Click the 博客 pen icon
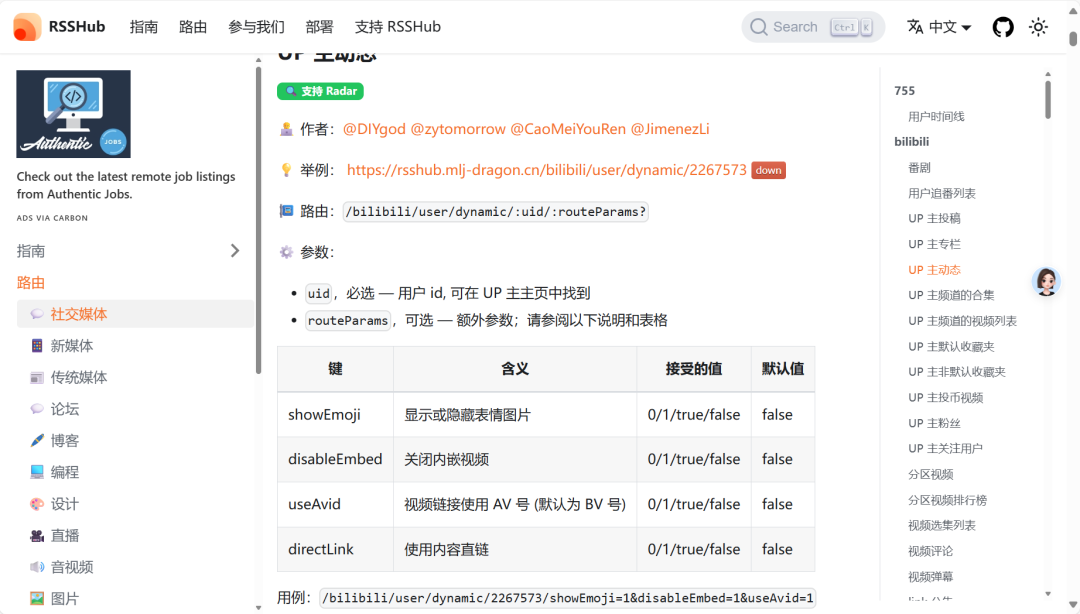Viewport: 1080px width, 614px height. [37, 440]
